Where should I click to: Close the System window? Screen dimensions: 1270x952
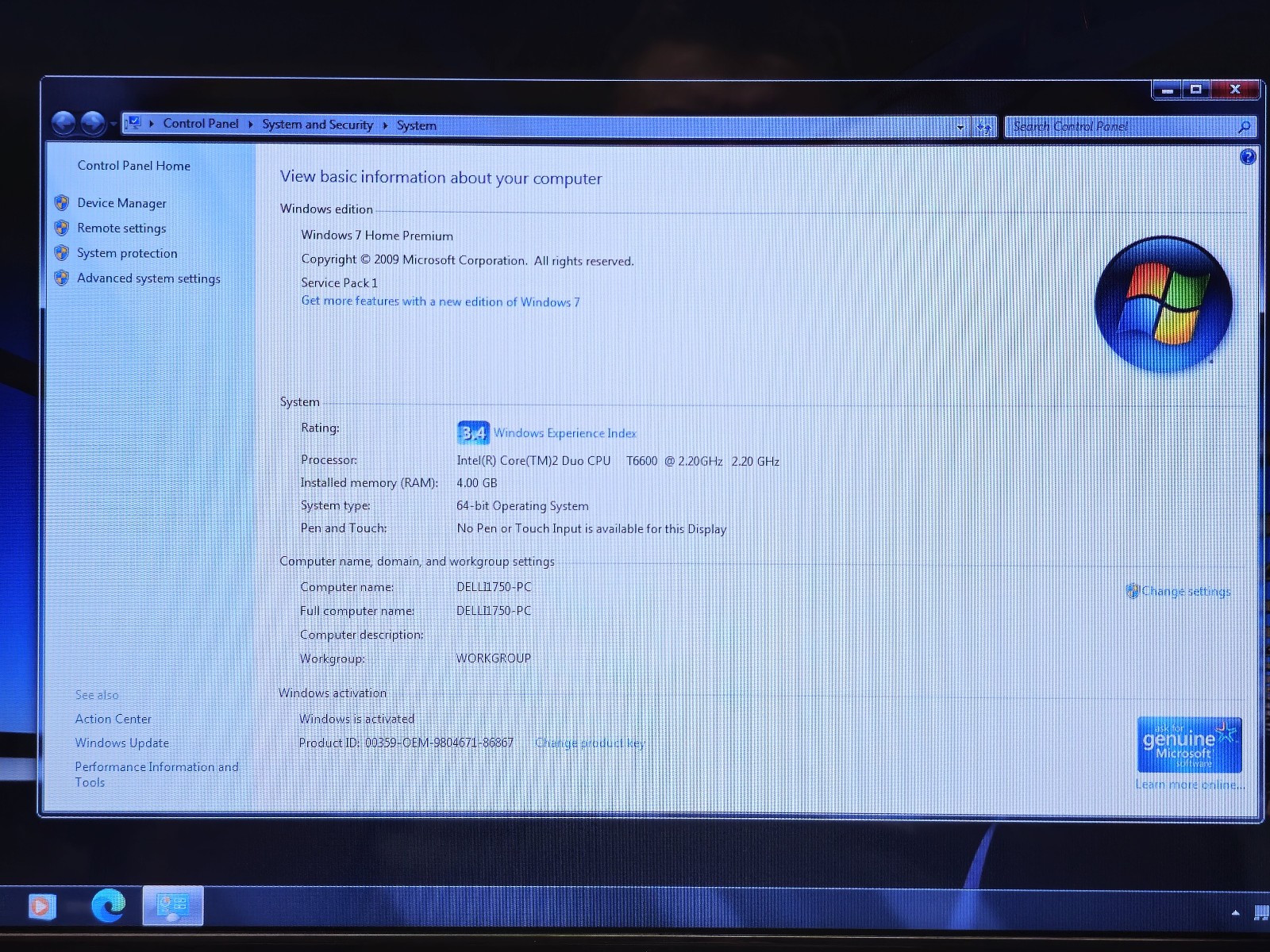click(1234, 90)
